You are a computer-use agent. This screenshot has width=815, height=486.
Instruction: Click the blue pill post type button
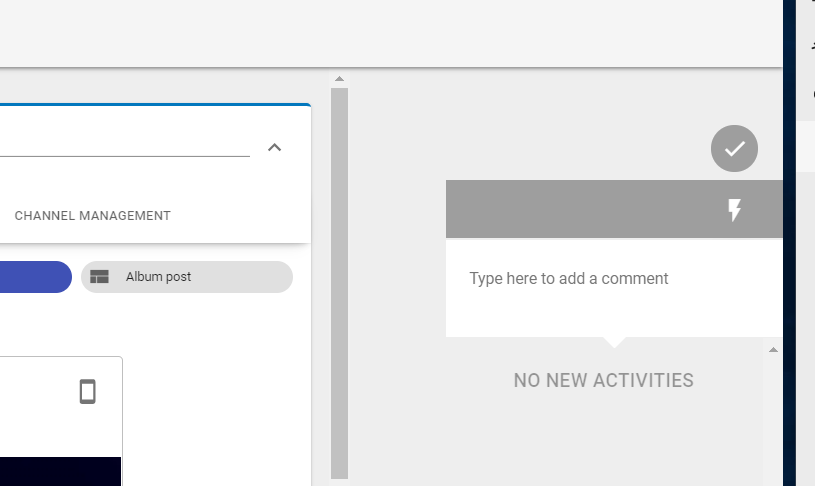click(35, 277)
